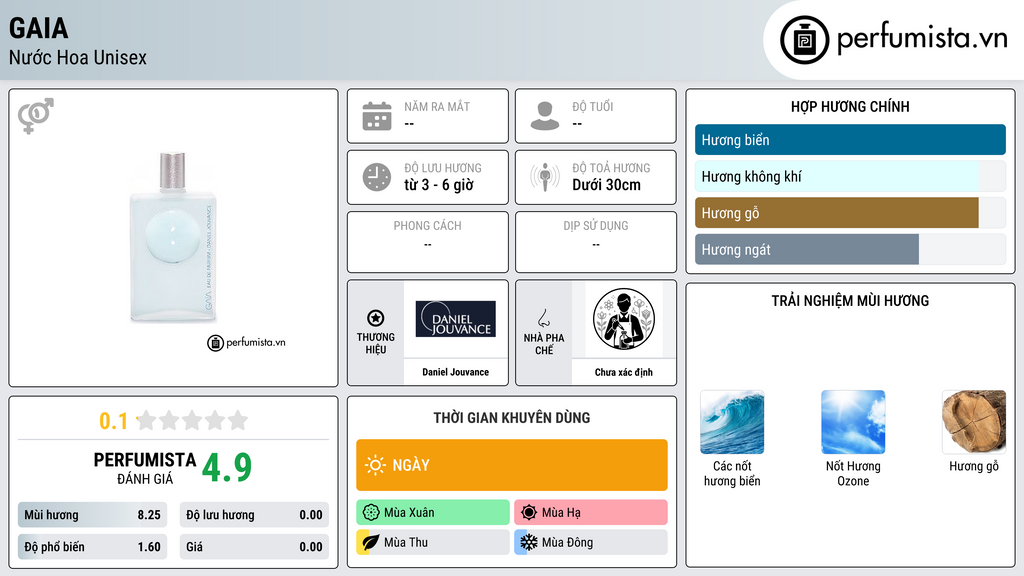Click the nose icon above Nhà pha chế

[543, 318]
